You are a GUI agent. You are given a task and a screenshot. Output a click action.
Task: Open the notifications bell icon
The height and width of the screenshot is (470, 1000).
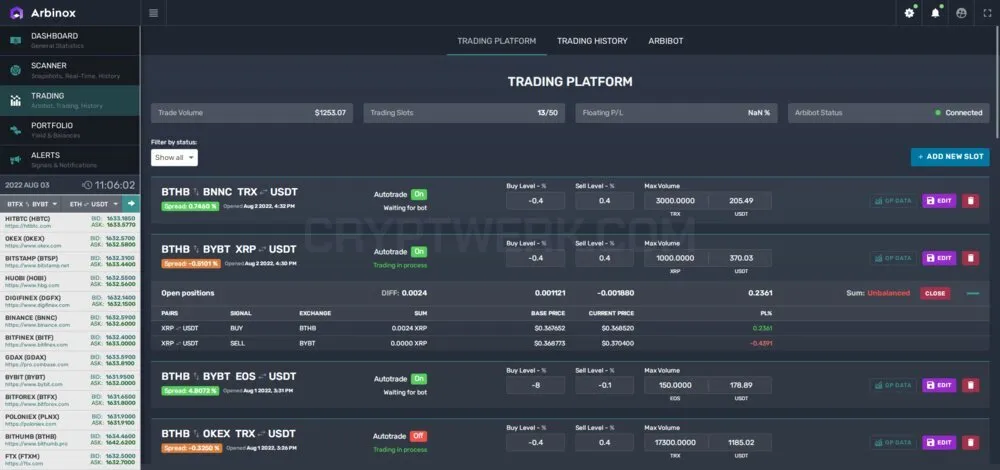936,13
